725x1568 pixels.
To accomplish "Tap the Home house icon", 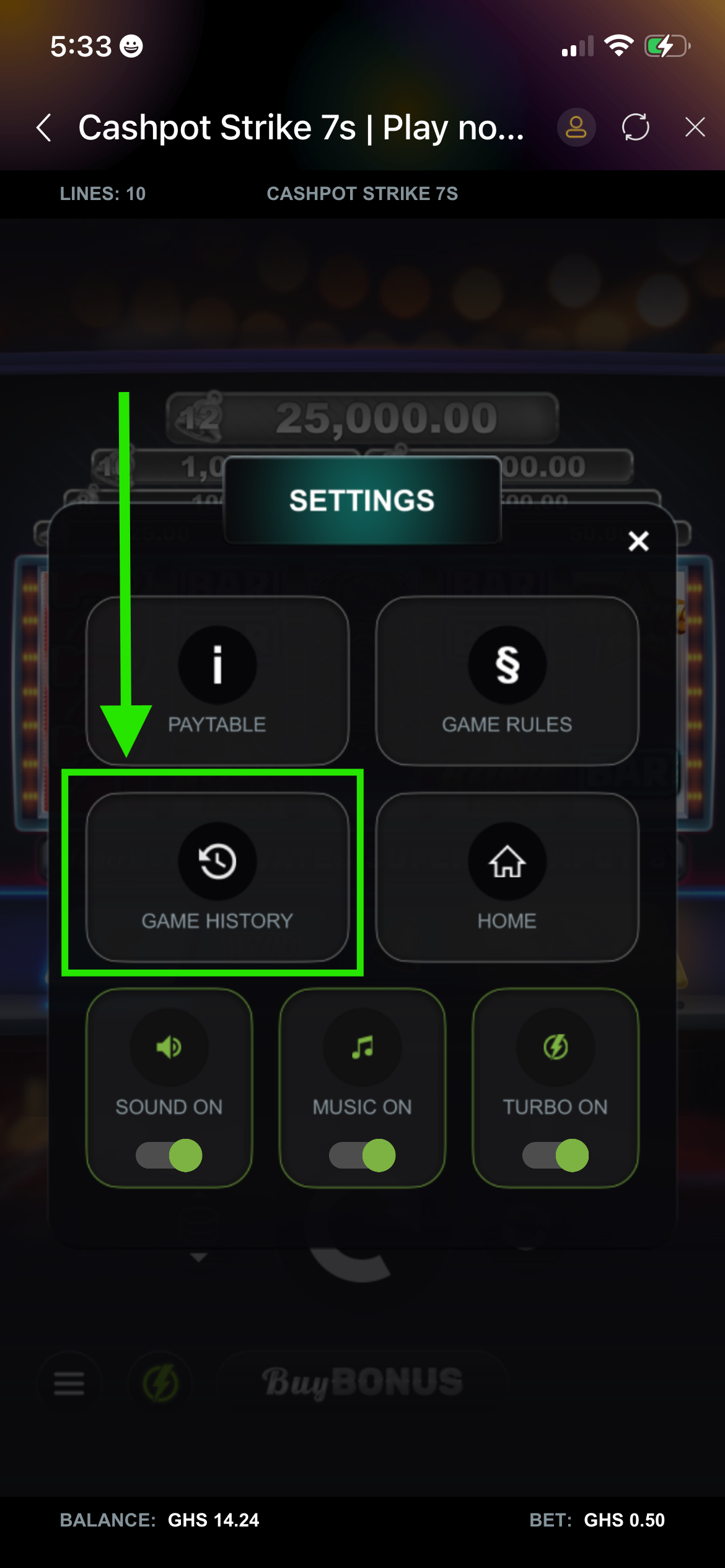I will [x=507, y=861].
